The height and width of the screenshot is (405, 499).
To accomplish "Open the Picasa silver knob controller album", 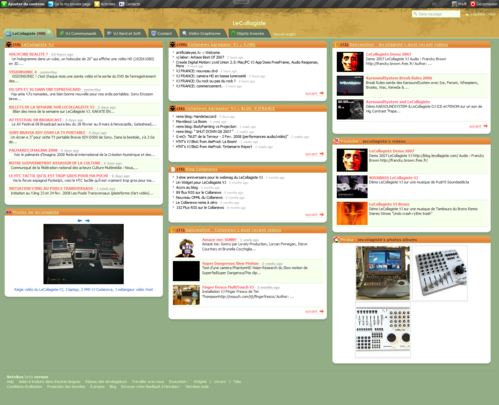I will click(440, 273).
